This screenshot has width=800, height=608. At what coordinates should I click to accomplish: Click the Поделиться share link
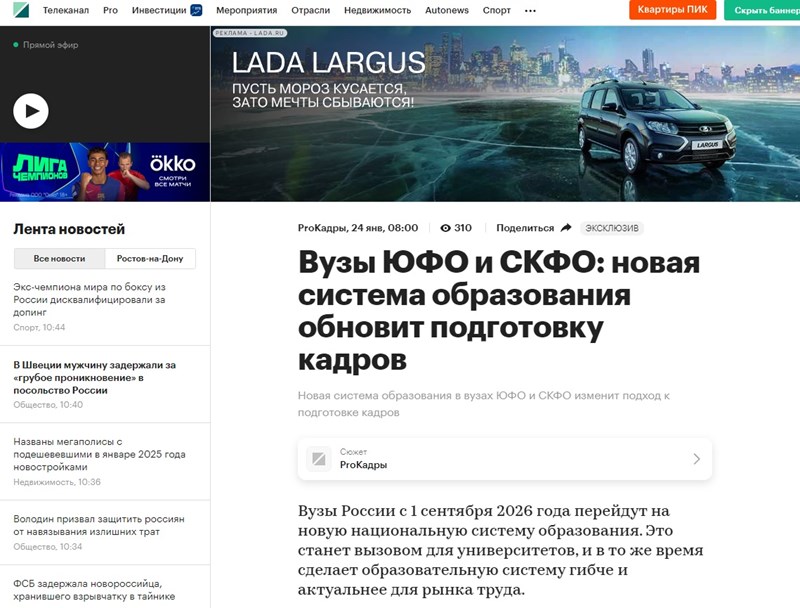coord(525,228)
